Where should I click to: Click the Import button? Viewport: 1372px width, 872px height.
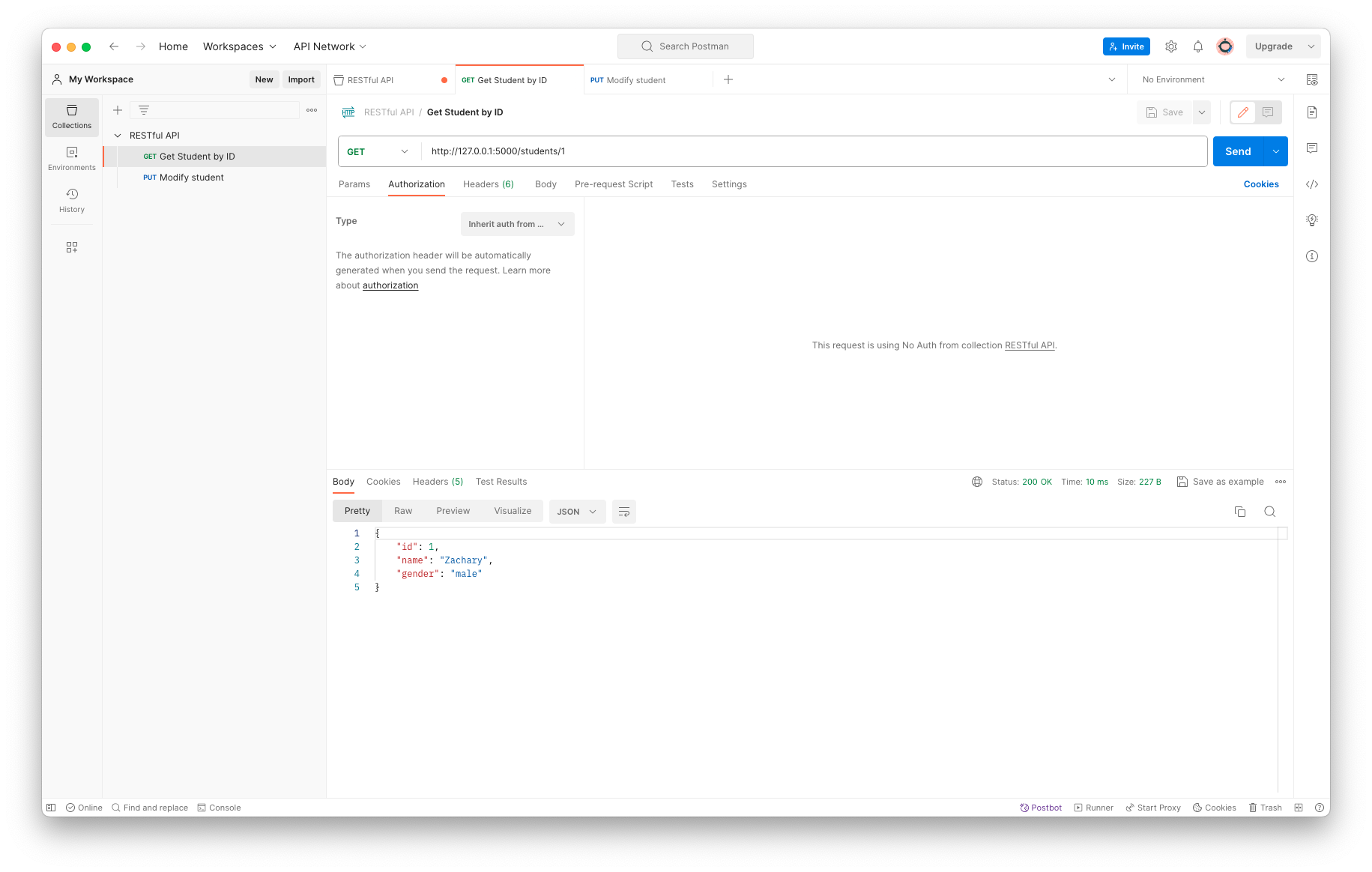coord(301,79)
